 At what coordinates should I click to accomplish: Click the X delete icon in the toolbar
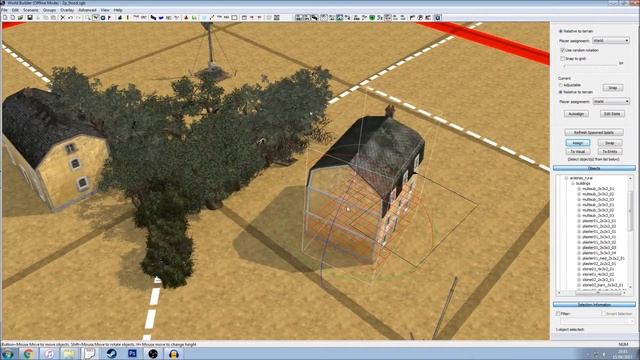click(x=62, y=18)
